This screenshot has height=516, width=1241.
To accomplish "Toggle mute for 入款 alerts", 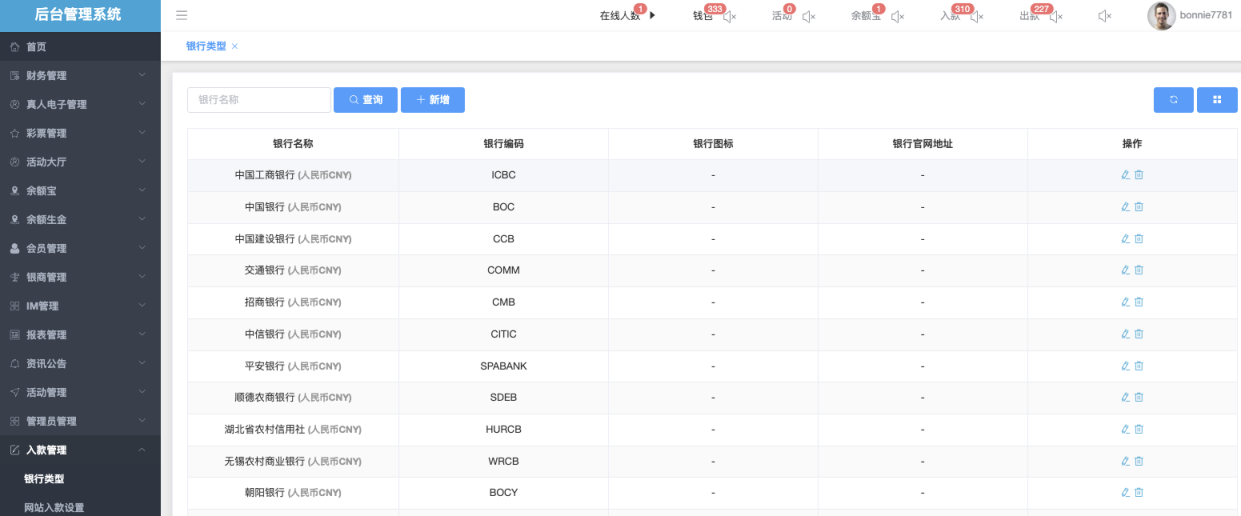I will tap(976, 16).
